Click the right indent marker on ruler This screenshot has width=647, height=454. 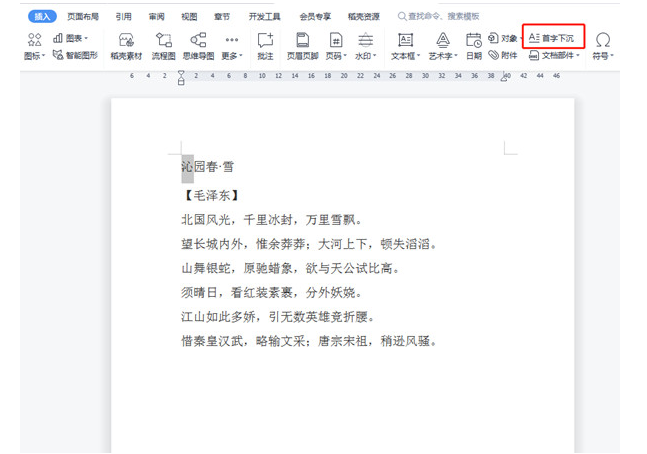pyautogui.click(x=504, y=77)
